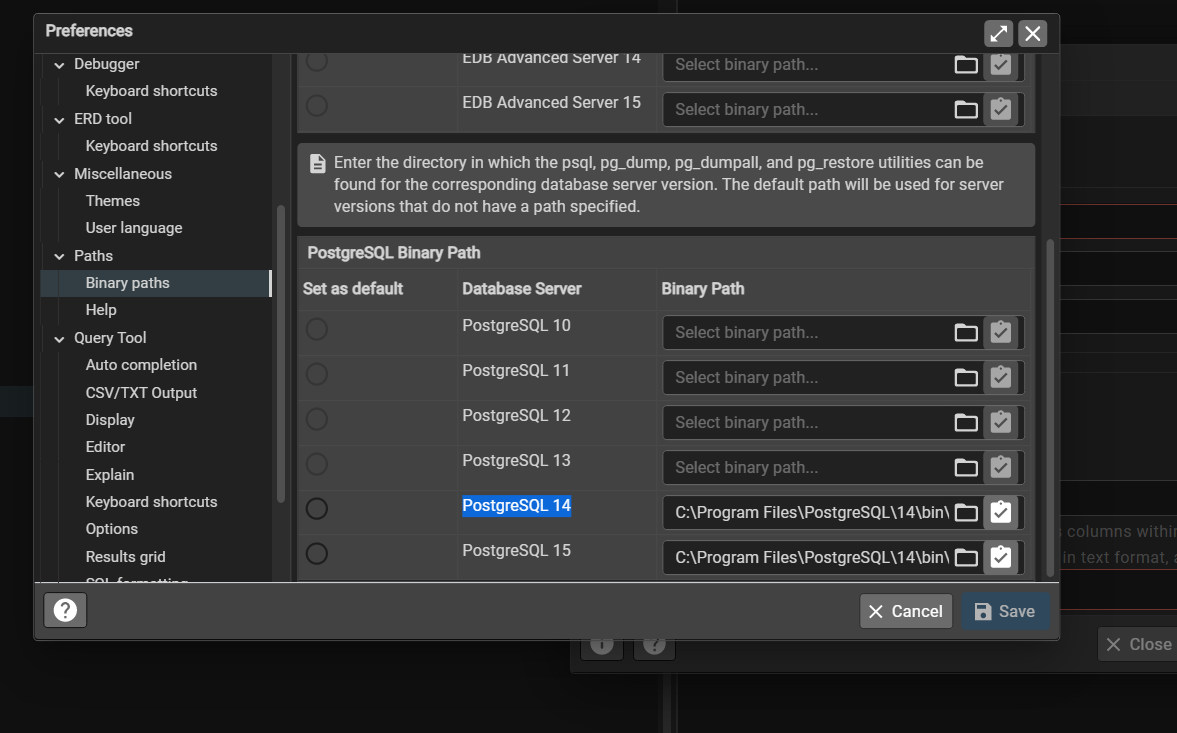The width and height of the screenshot is (1177, 733).
Task: Open Keyboard shortcuts under Debugger
Action: click(151, 91)
